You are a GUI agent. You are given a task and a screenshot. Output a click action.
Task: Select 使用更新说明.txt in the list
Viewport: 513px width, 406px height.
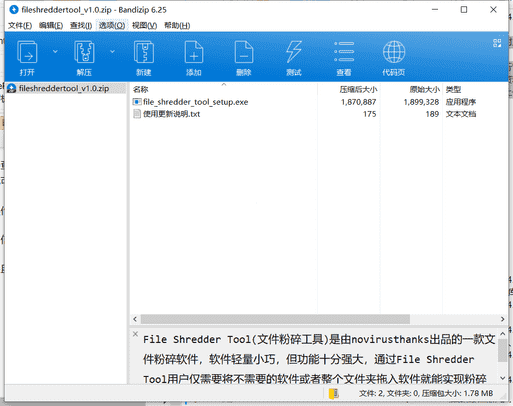171,114
